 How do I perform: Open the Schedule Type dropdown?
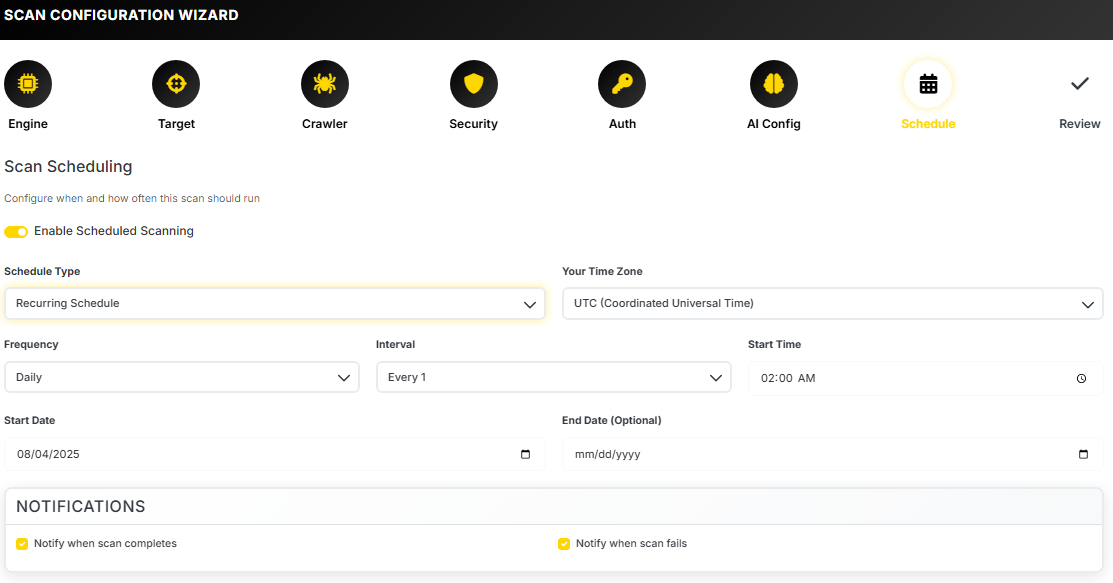275,304
